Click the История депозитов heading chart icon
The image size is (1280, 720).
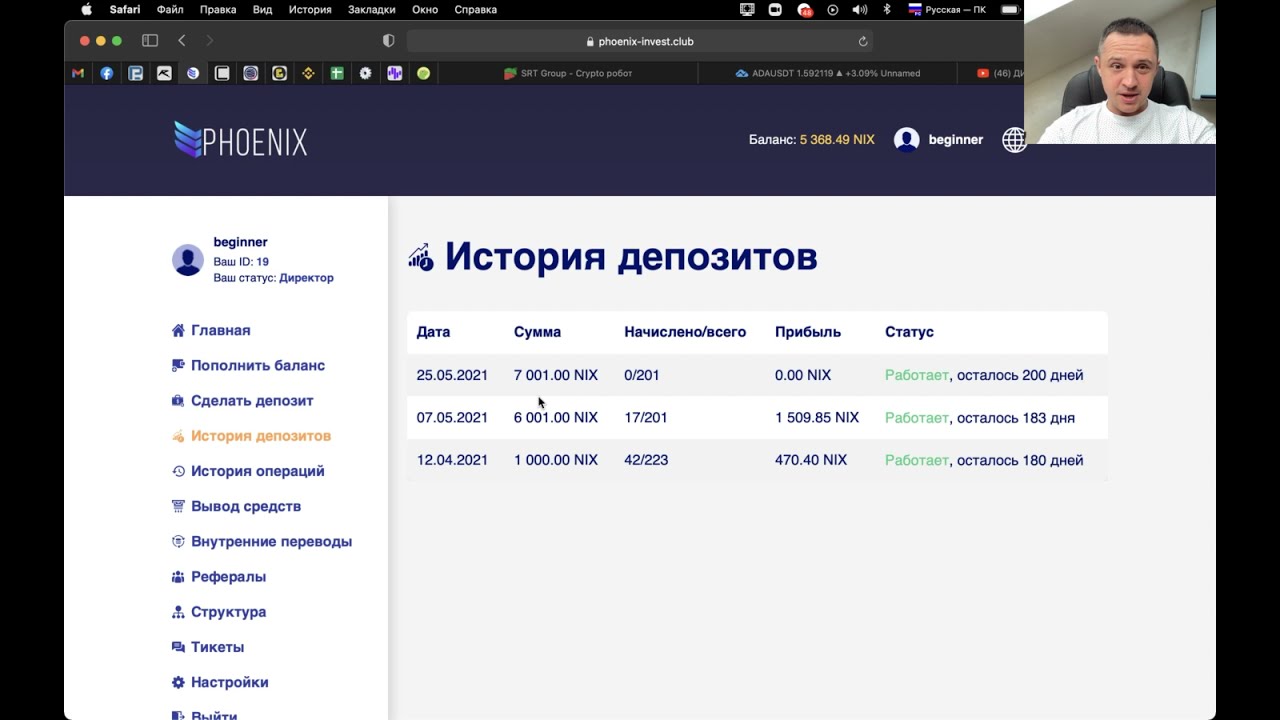pos(421,257)
